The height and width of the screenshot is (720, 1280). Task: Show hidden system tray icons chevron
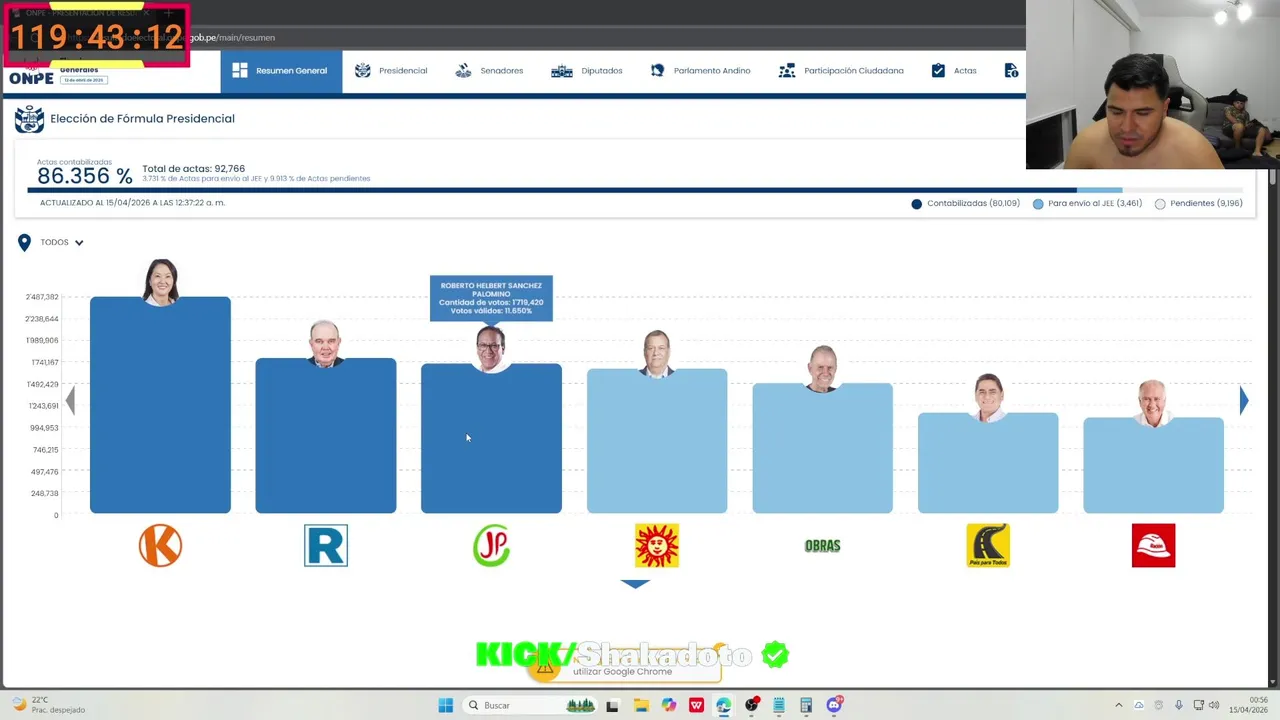pos(1119,705)
